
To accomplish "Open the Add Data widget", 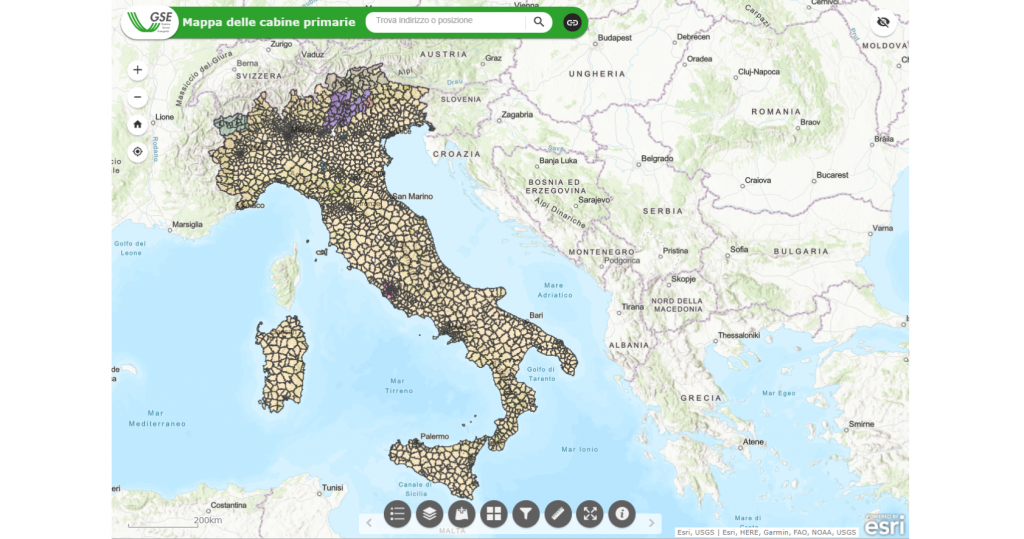I will point(462,514).
